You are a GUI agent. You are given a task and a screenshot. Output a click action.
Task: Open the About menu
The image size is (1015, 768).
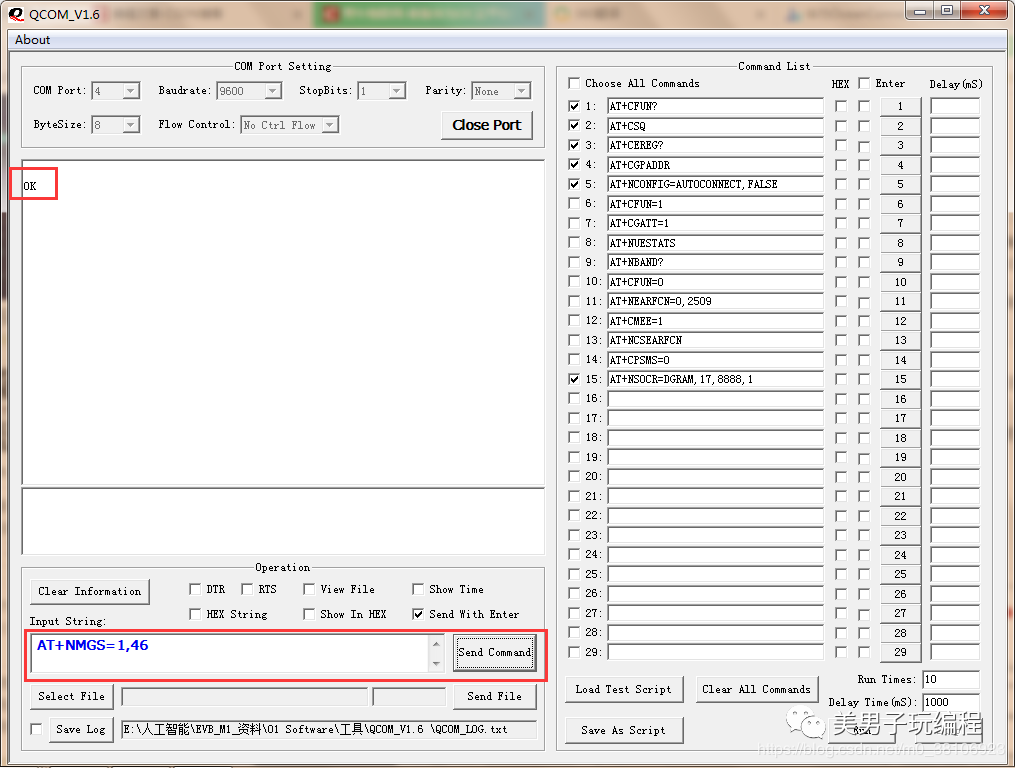pos(32,40)
